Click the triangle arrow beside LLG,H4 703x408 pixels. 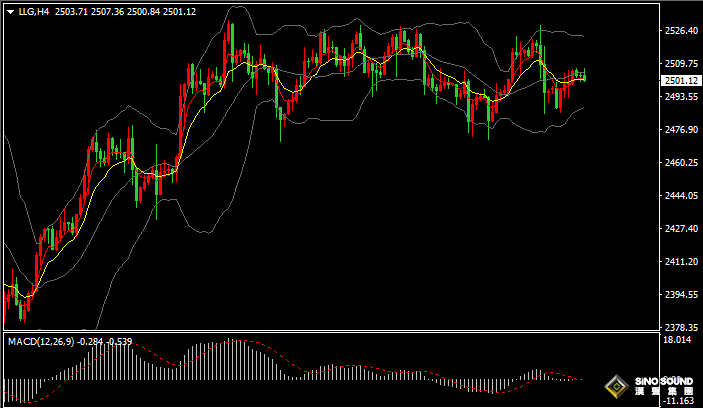pyautogui.click(x=9, y=11)
